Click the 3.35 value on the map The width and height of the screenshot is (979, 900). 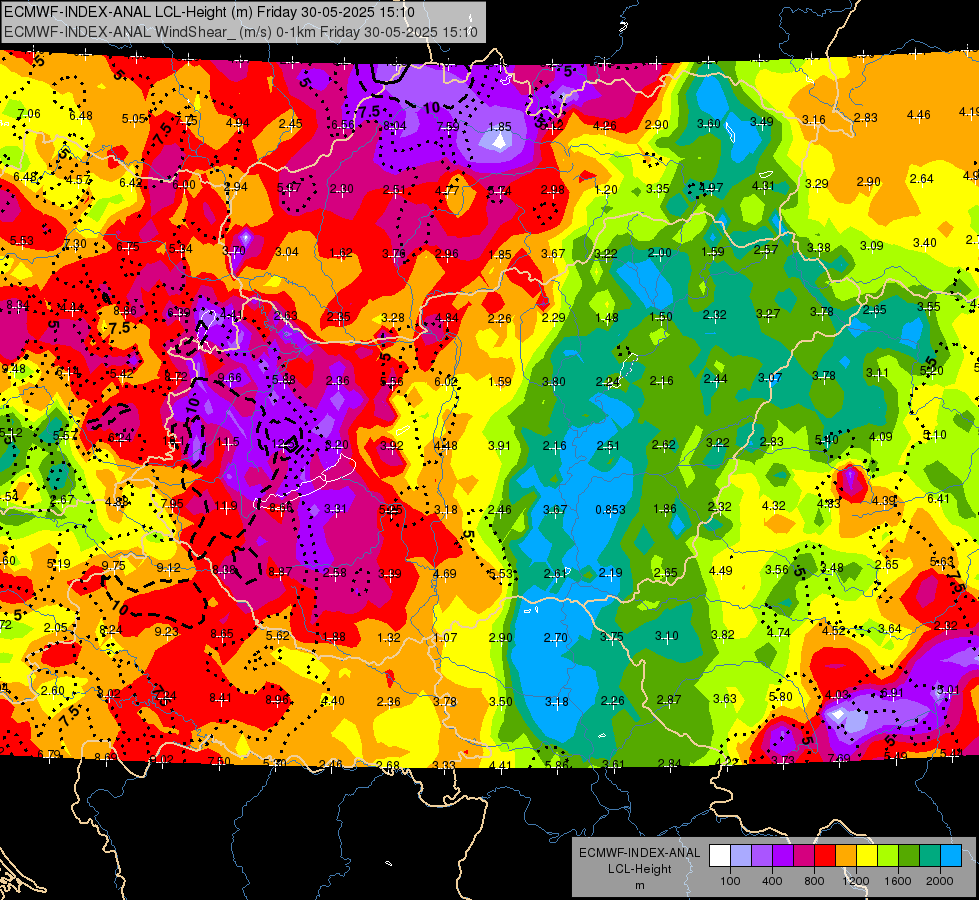coord(657,189)
